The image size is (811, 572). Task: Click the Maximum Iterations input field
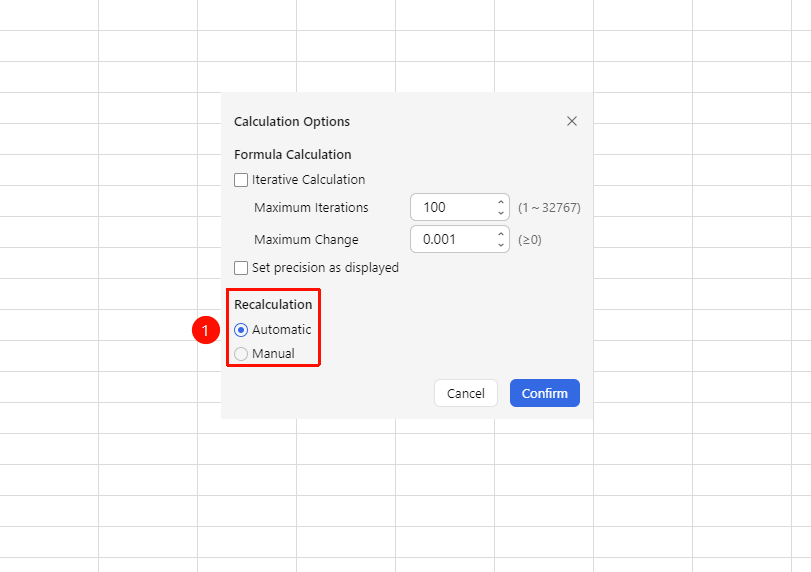point(455,207)
